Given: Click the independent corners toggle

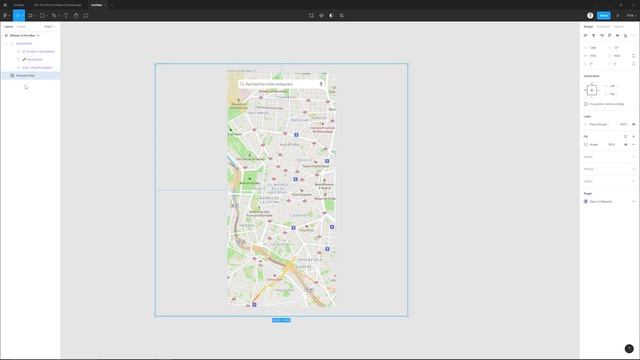Looking at the screenshot, I should pyautogui.click(x=633, y=64).
